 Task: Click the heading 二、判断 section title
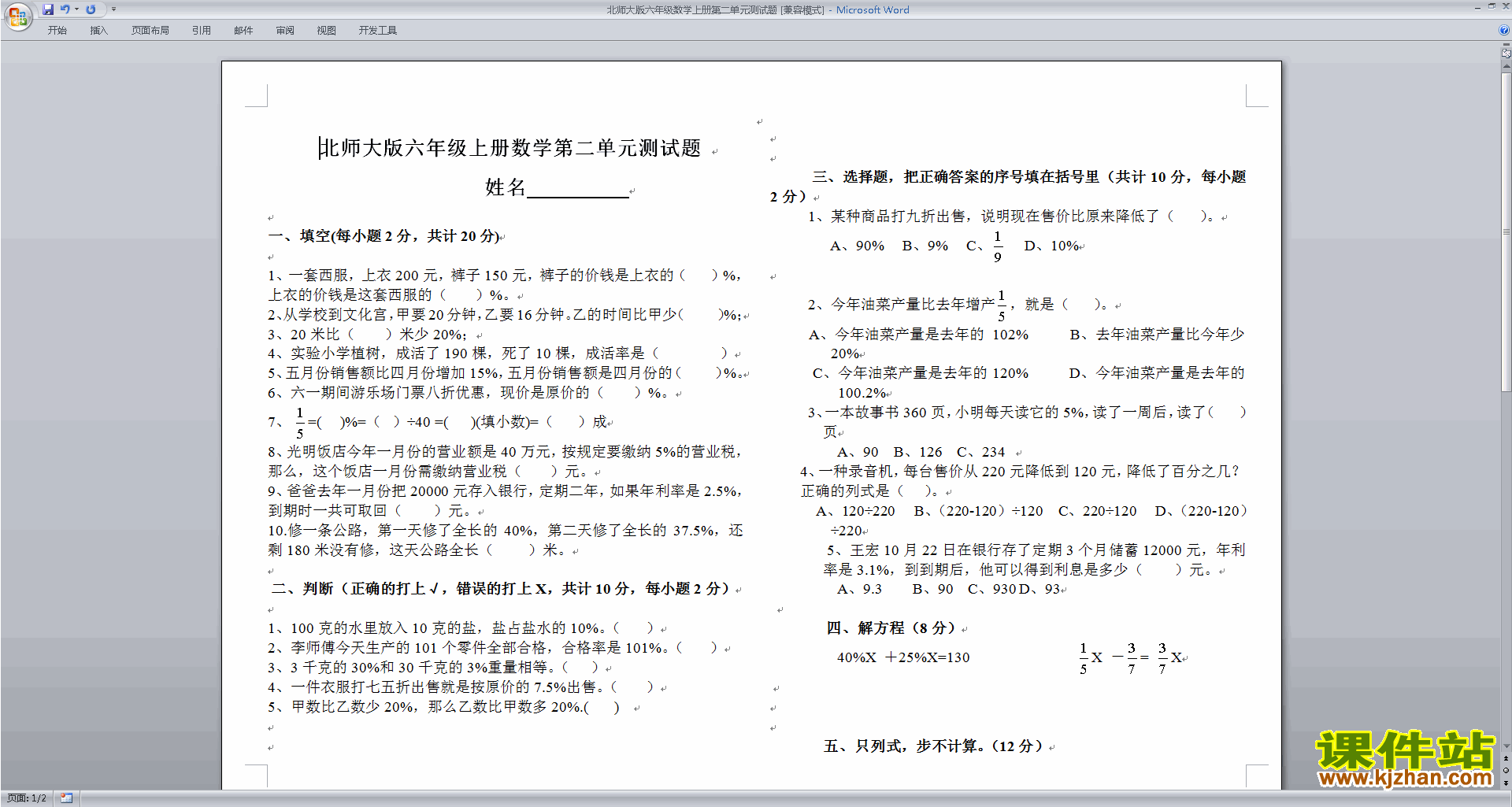[501, 589]
